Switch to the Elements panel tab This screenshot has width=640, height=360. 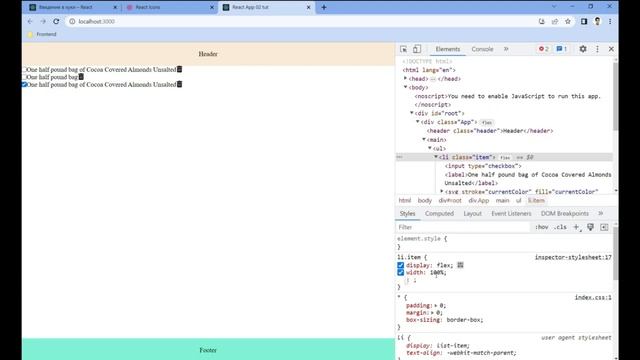(447, 49)
